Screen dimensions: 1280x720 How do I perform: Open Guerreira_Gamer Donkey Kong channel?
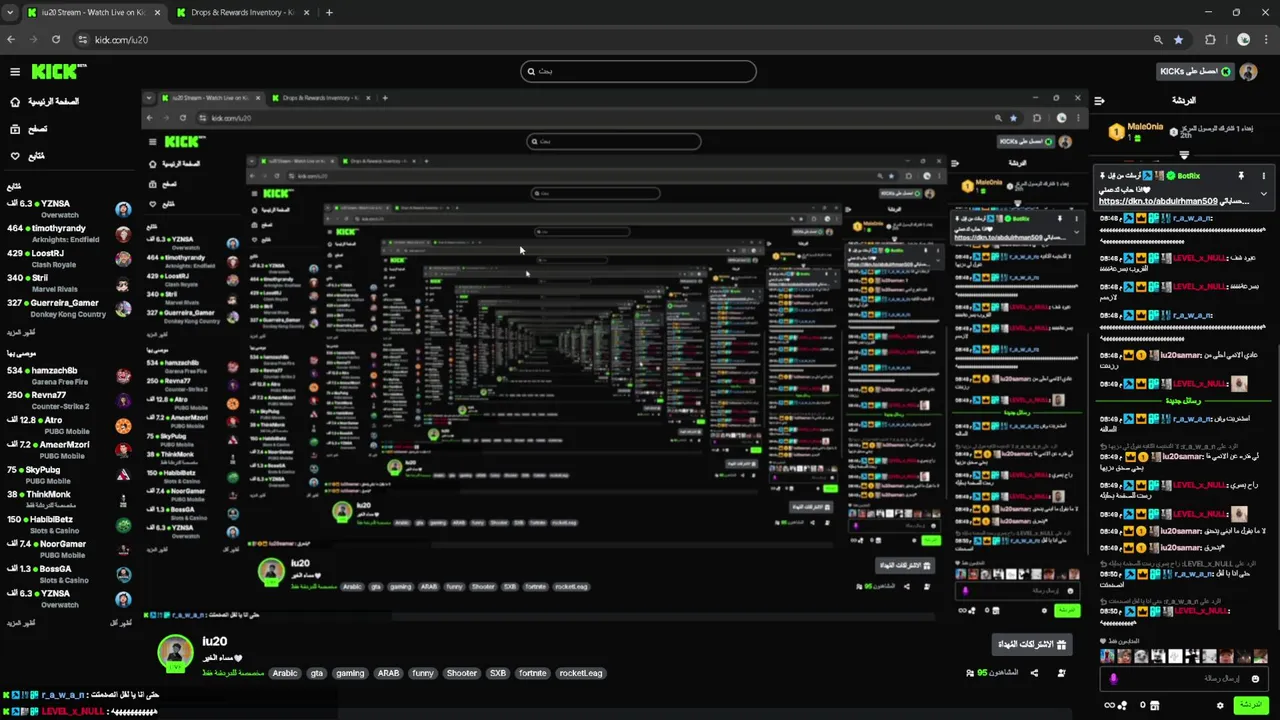point(68,308)
